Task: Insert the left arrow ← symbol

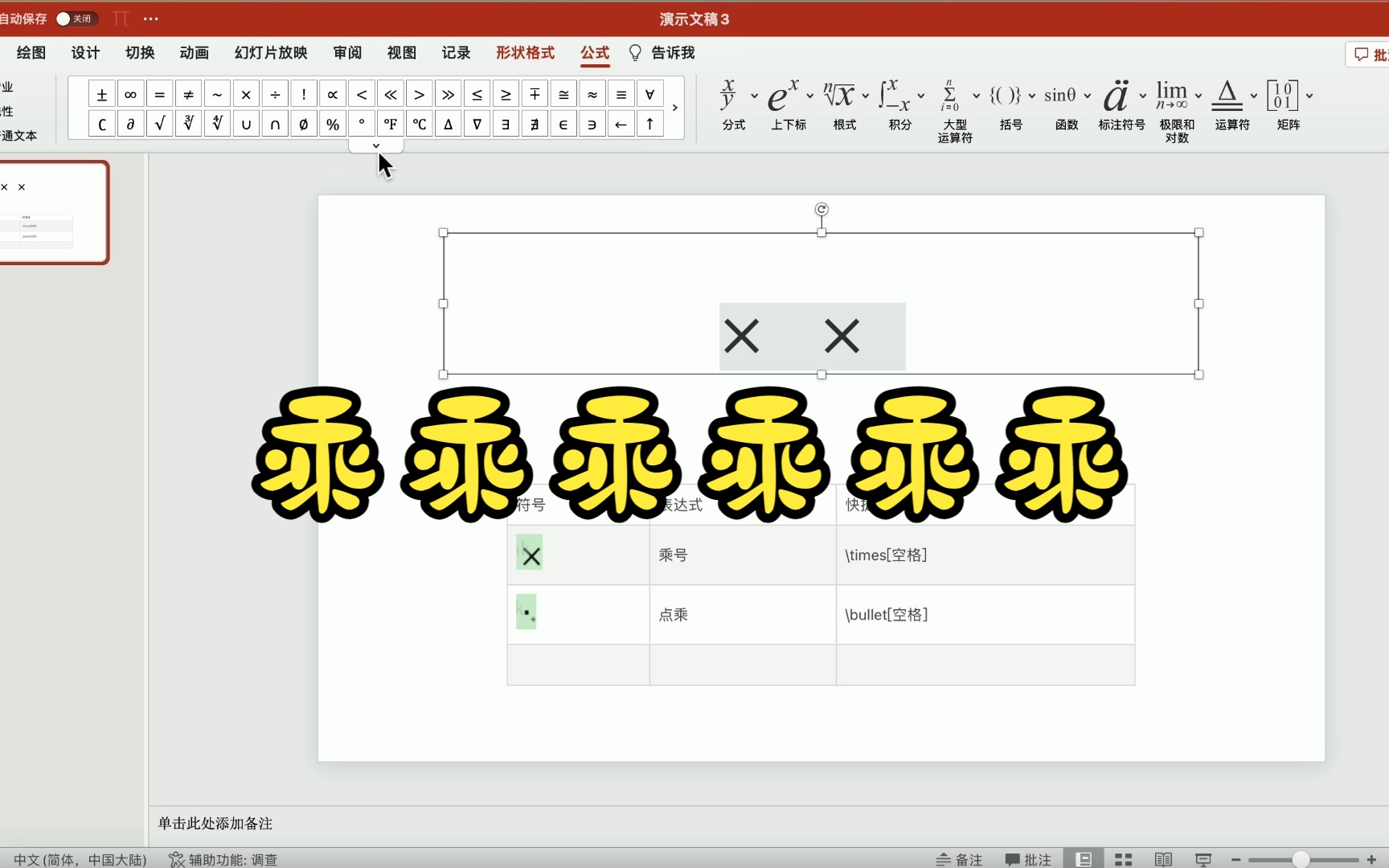Action: click(x=621, y=124)
